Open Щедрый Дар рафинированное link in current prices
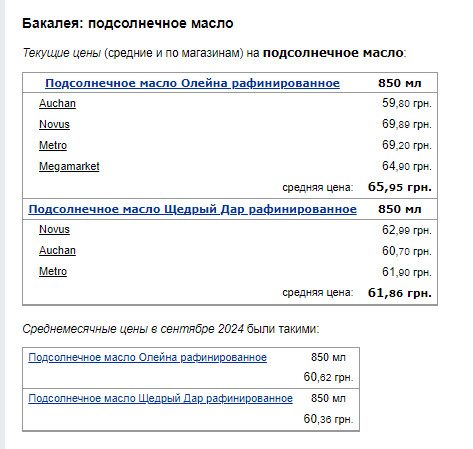 tap(192, 209)
